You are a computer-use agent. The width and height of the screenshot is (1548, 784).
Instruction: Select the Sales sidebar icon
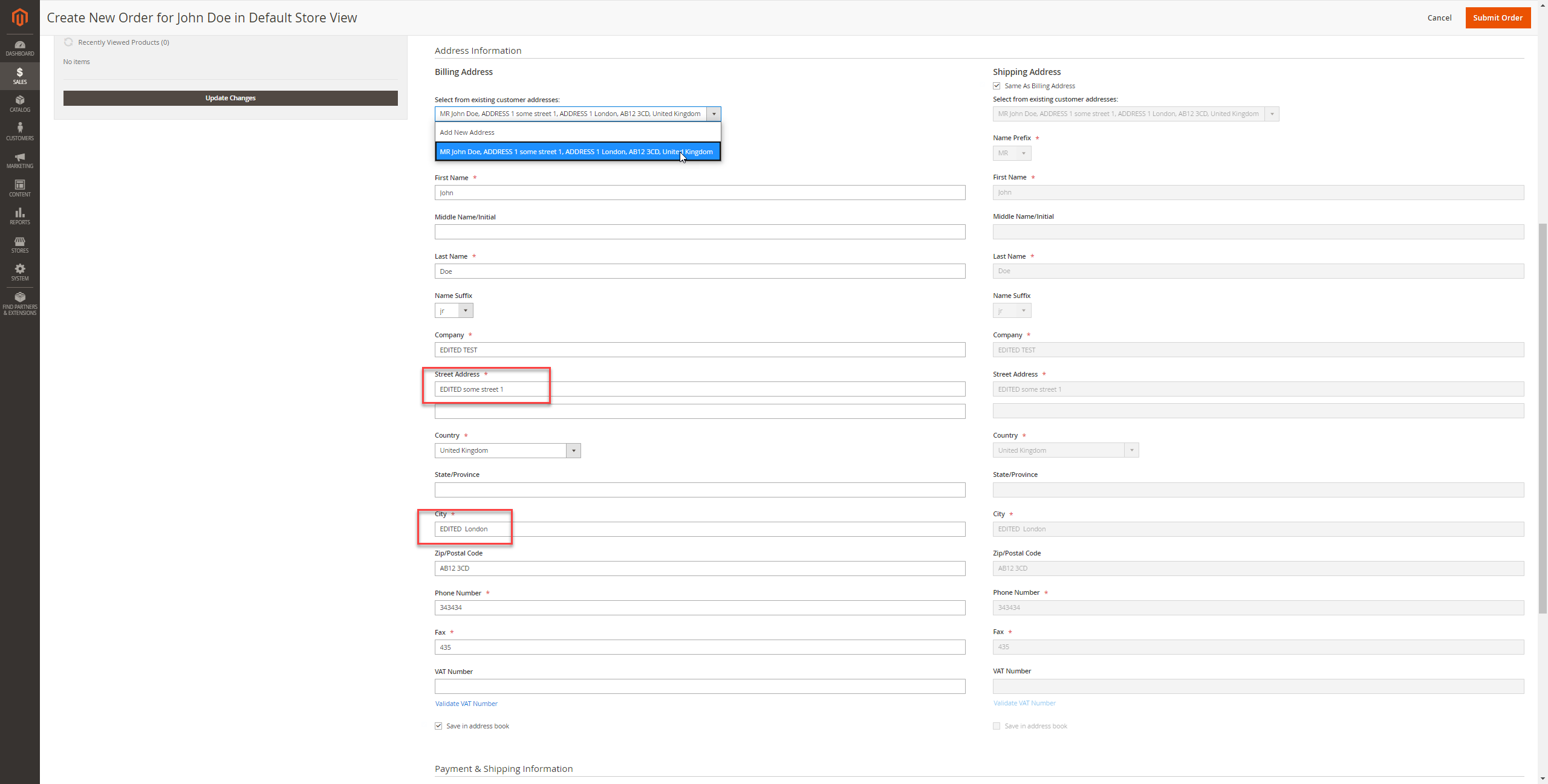pyautogui.click(x=20, y=76)
